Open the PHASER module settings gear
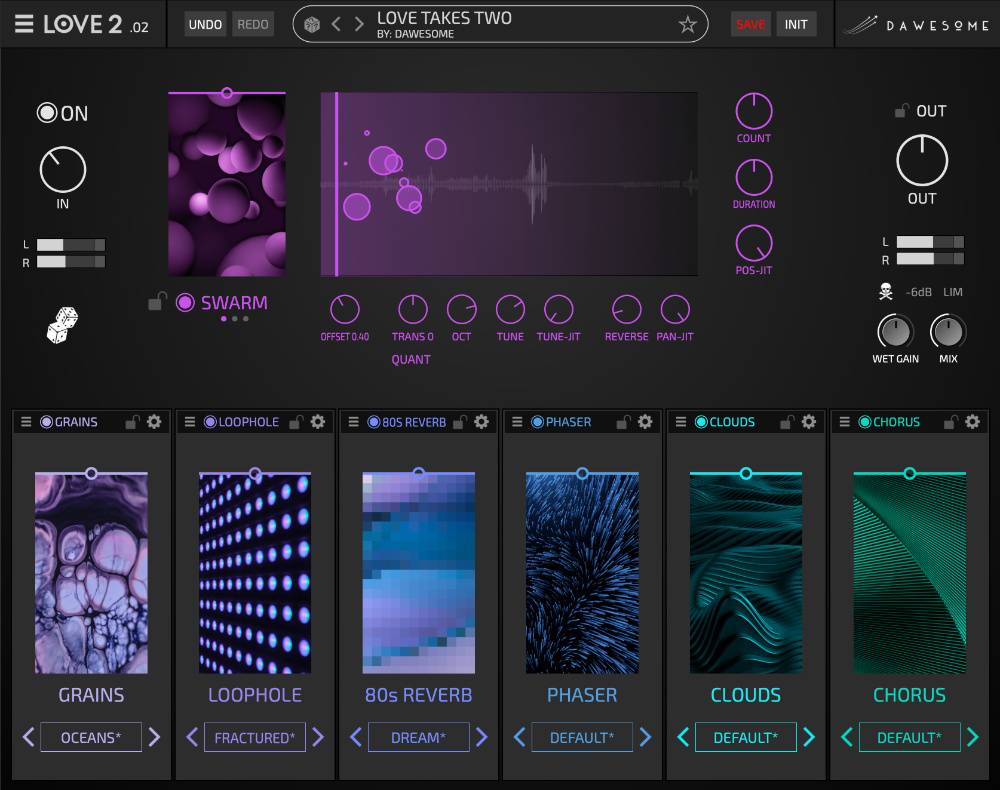This screenshot has width=1000, height=790. tap(647, 421)
